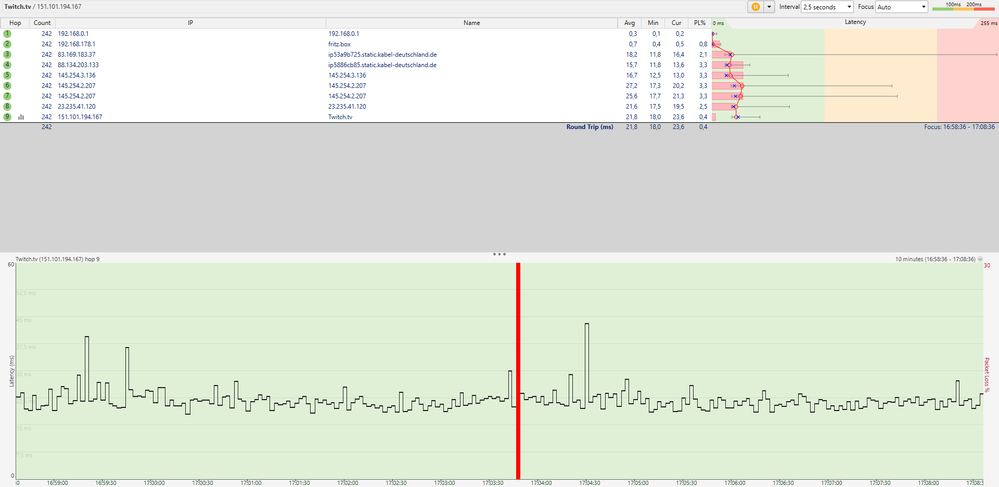999x487 pixels.
Task: Click the Min column header
Action: coord(652,23)
